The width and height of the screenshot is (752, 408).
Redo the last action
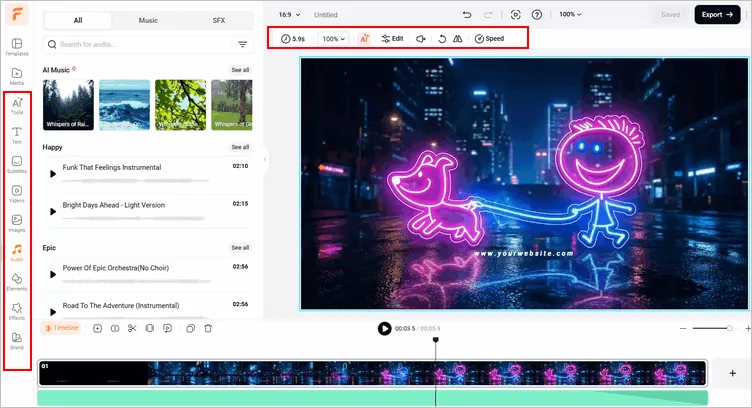(488, 15)
